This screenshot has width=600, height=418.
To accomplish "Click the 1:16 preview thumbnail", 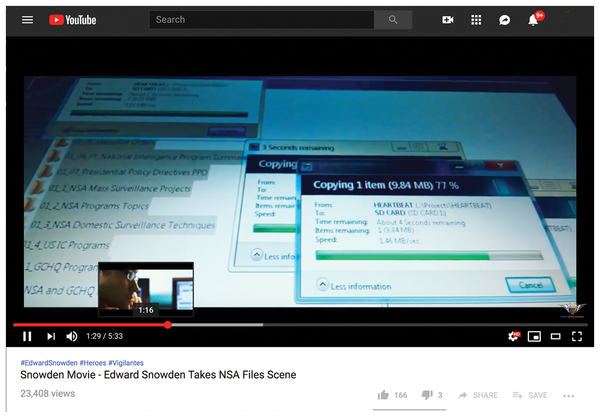I will pyautogui.click(x=146, y=289).
